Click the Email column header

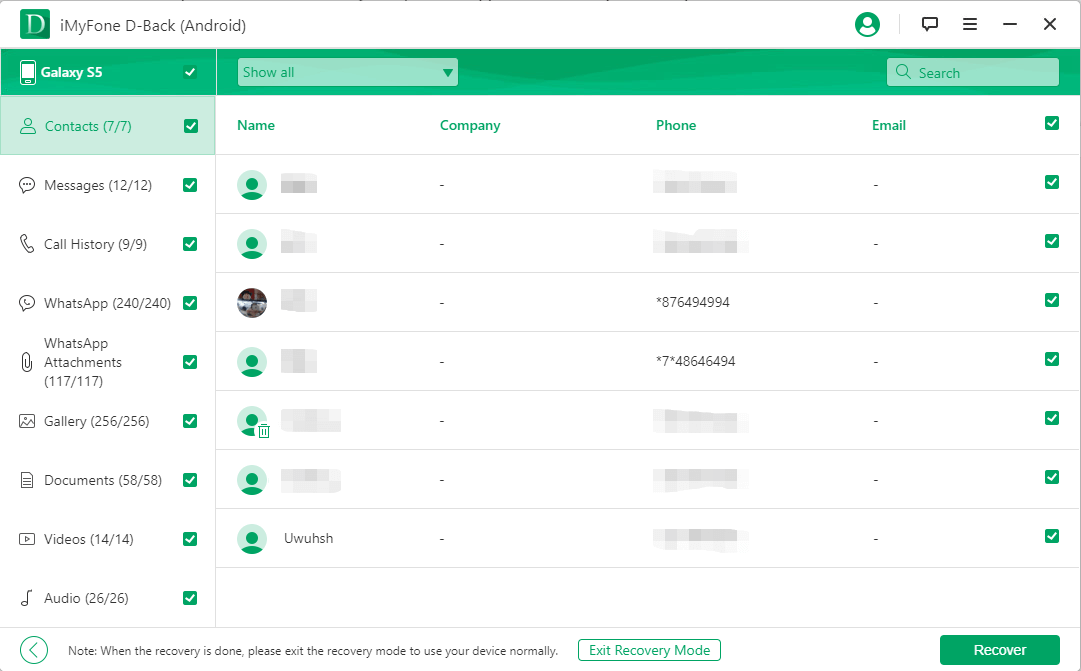(889, 125)
